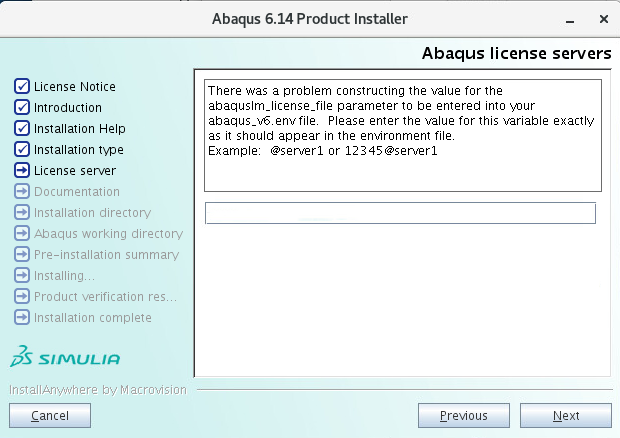Screen dimensions: 620x438
Task: Click the Abaqus working directory arrow icon
Action: click(x=22, y=233)
